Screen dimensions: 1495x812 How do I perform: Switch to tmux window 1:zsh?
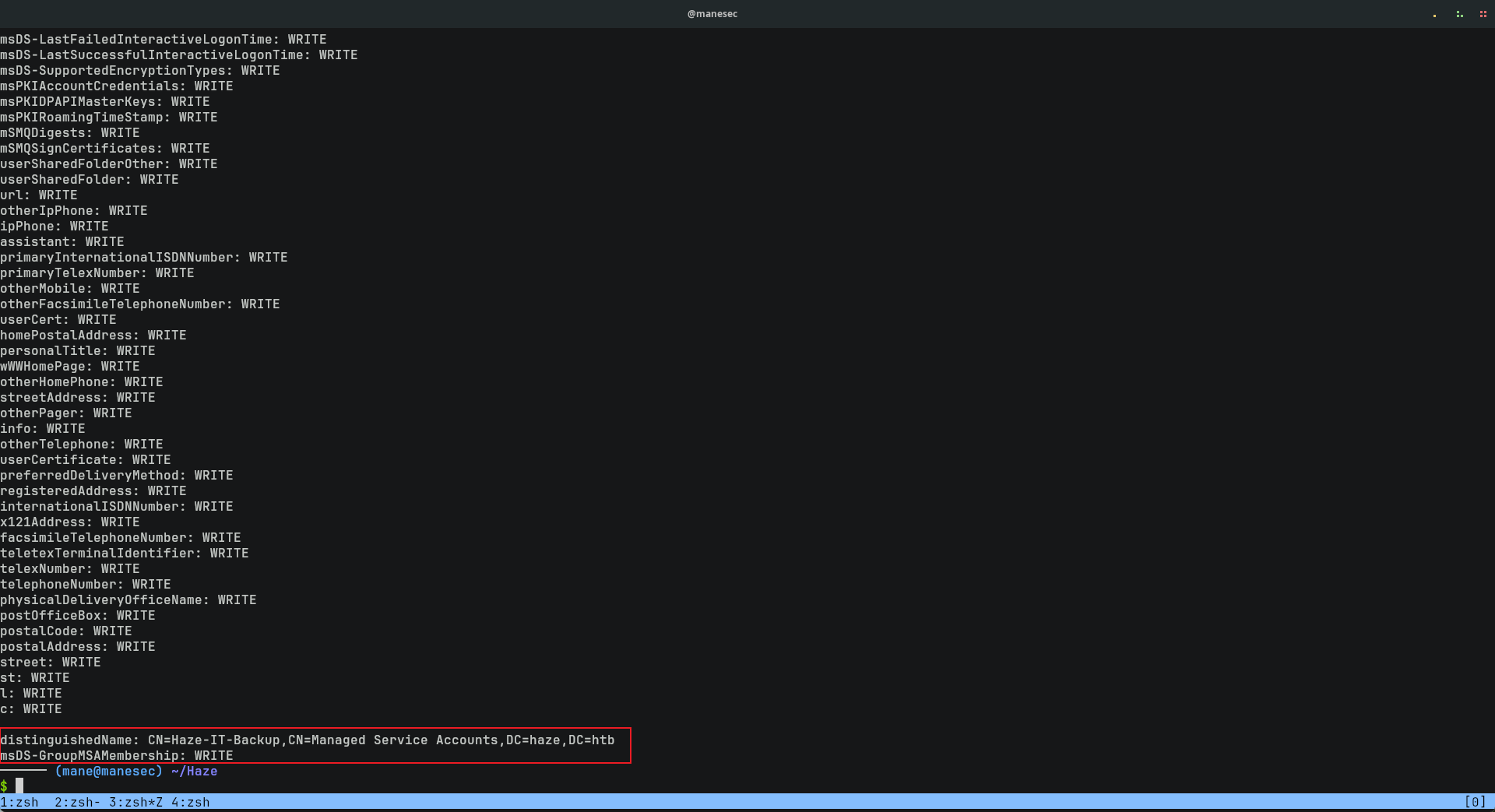[19, 802]
